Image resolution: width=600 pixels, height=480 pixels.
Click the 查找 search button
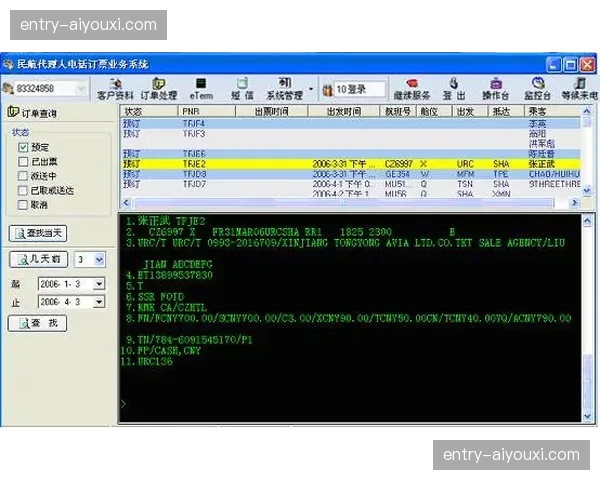coord(38,323)
